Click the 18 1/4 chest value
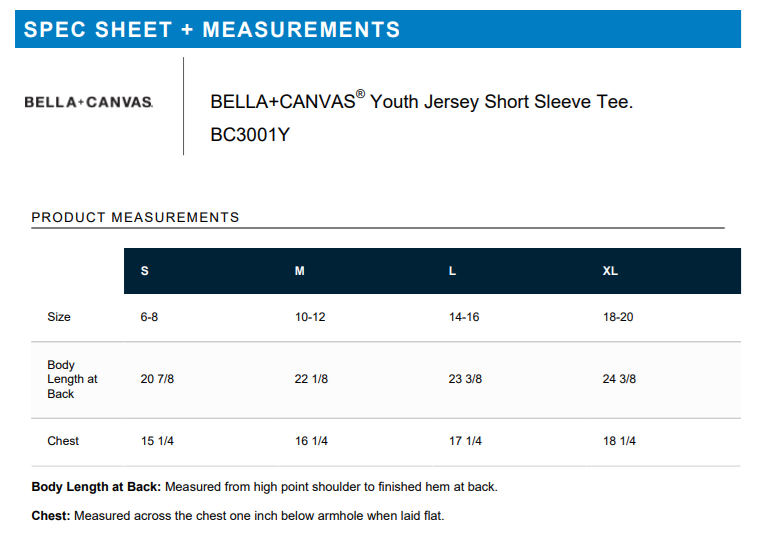 pos(619,441)
